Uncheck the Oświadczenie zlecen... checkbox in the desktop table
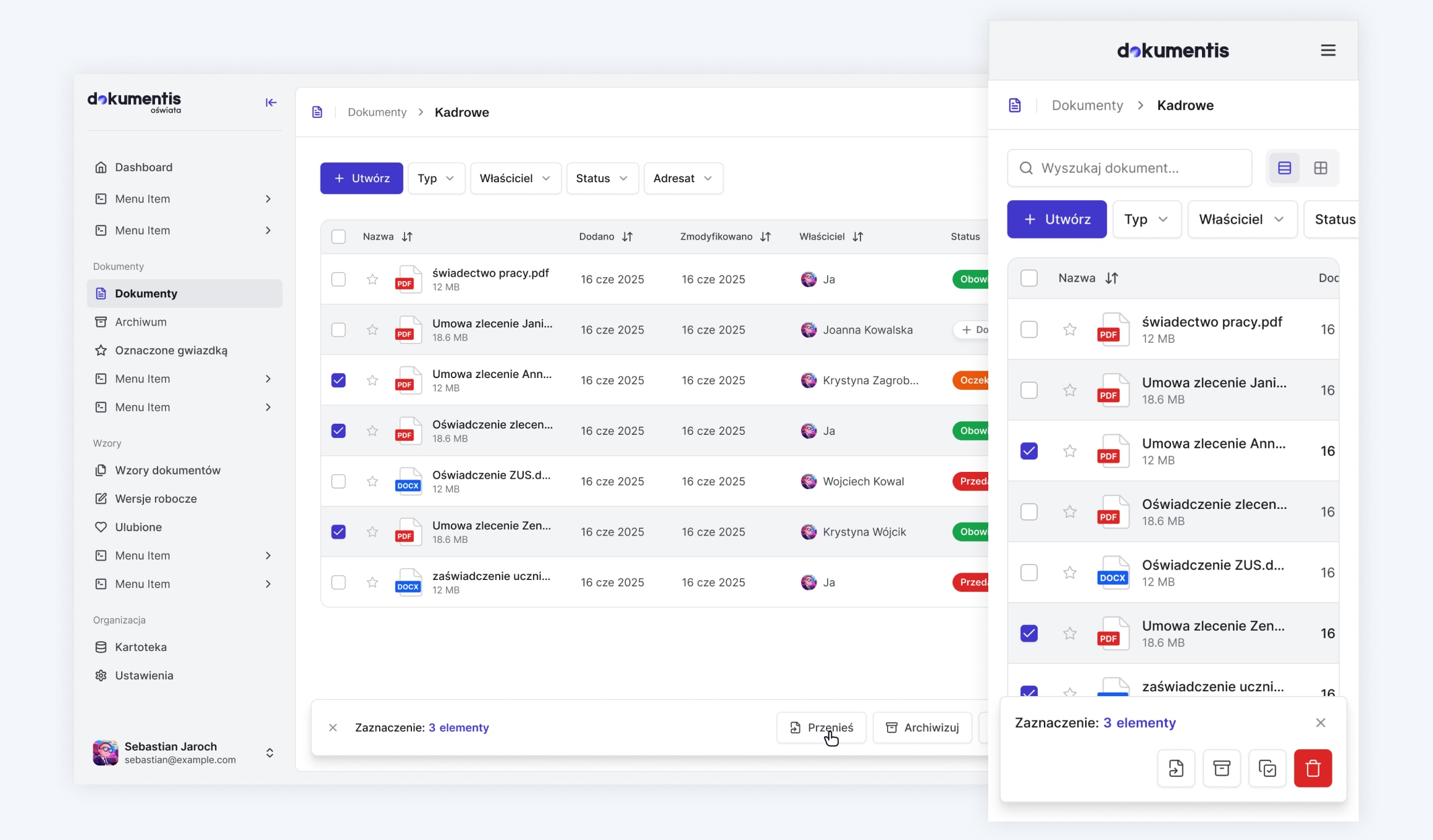This screenshot has width=1433, height=840. pos(338,430)
